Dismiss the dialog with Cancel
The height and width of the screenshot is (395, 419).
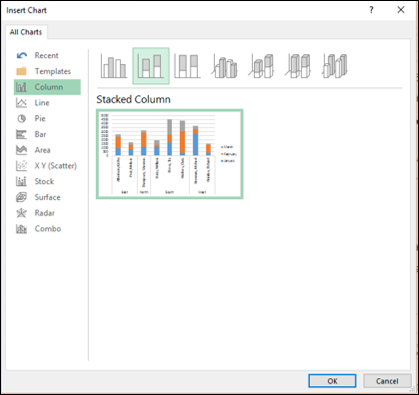pos(387,381)
